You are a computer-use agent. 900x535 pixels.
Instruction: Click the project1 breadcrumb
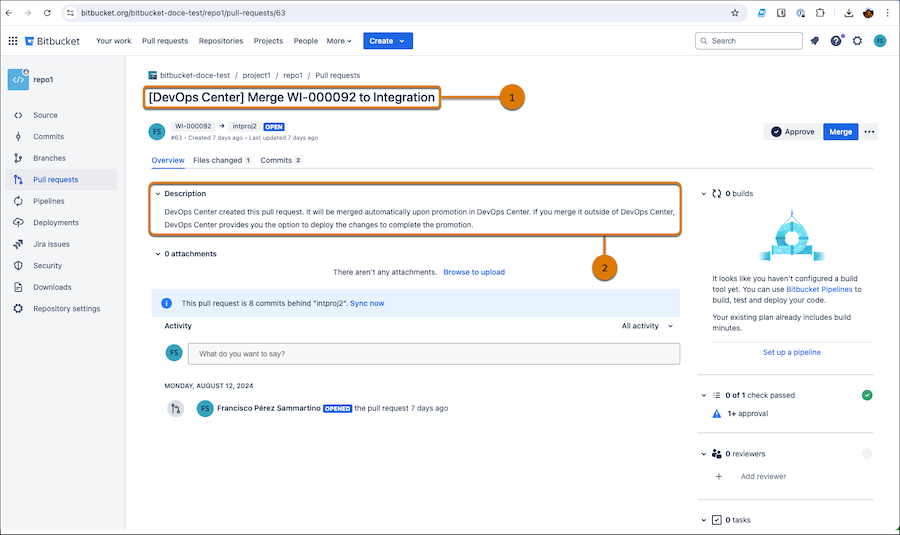[x=256, y=75]
